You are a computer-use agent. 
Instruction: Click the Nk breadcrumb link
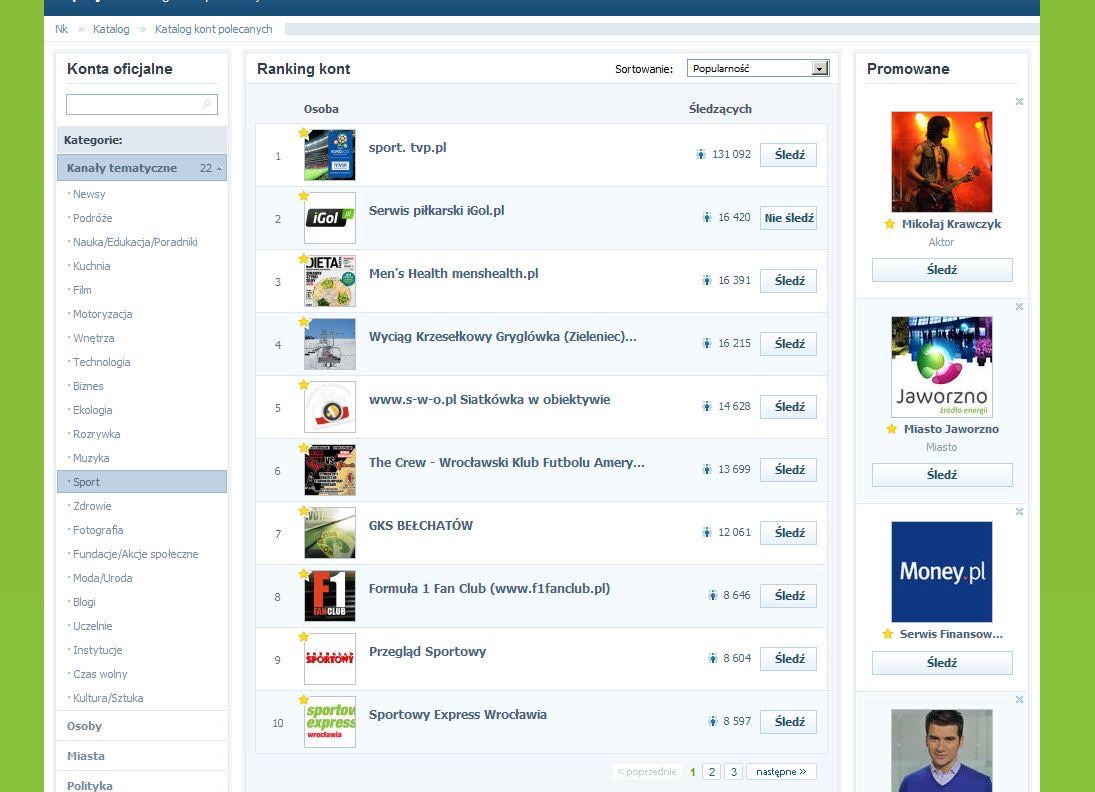[61, 29]
